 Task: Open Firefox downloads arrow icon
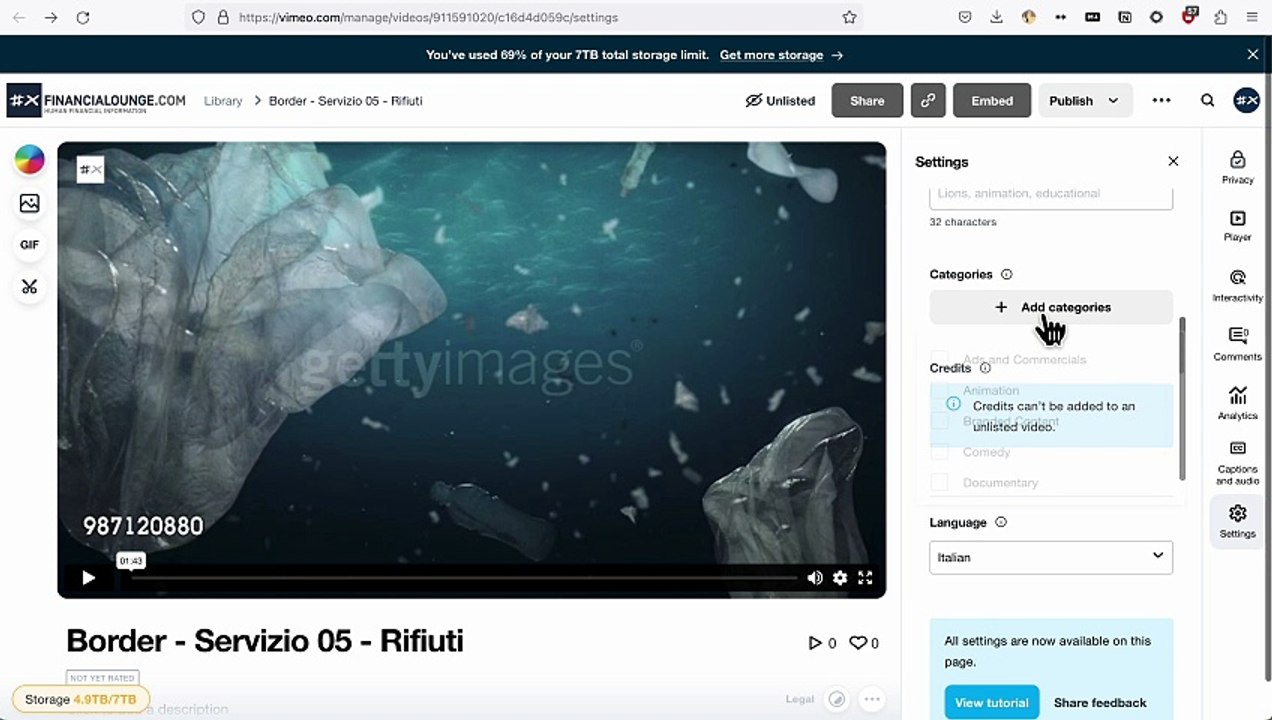(x=996, y=17)
